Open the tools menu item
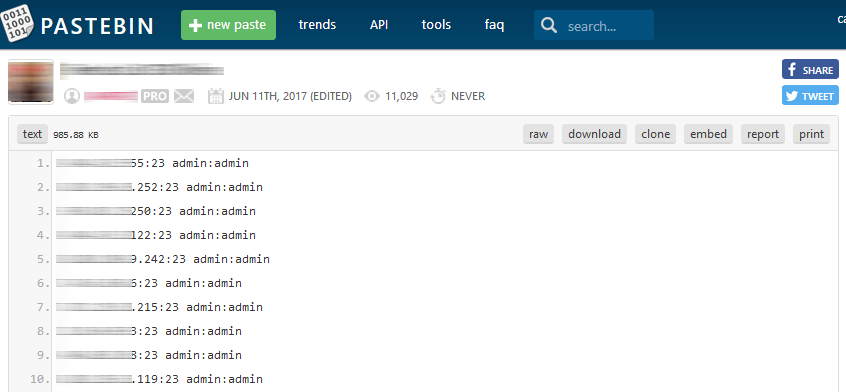The image size is (846, 392). [436, 25]
